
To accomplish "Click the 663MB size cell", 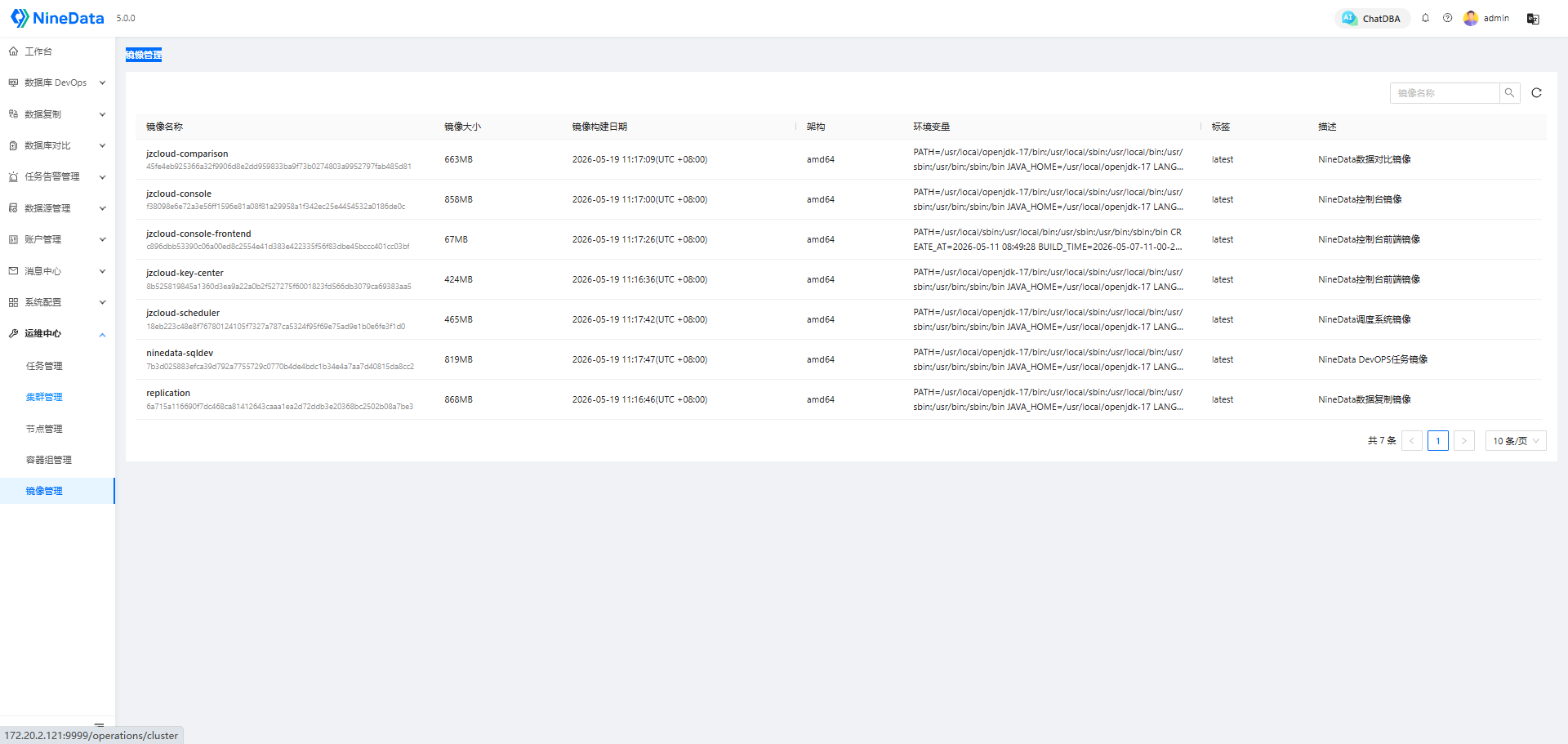I will 459,159.
